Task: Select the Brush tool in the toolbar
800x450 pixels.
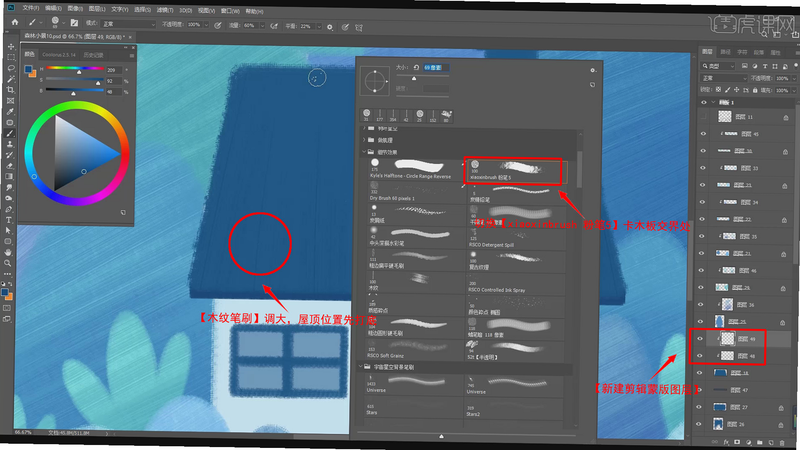Action: [x=10, y=134]
